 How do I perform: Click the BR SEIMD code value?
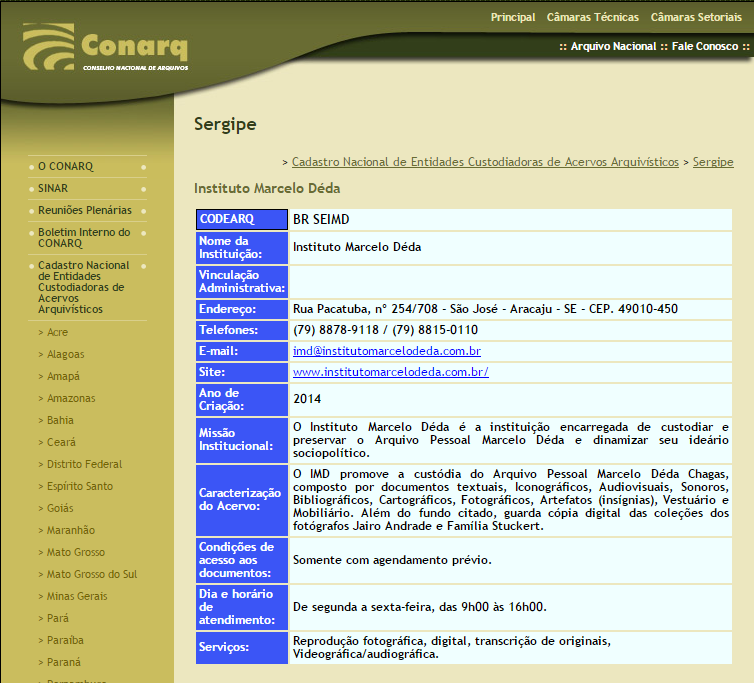click(x=321, y=219)
